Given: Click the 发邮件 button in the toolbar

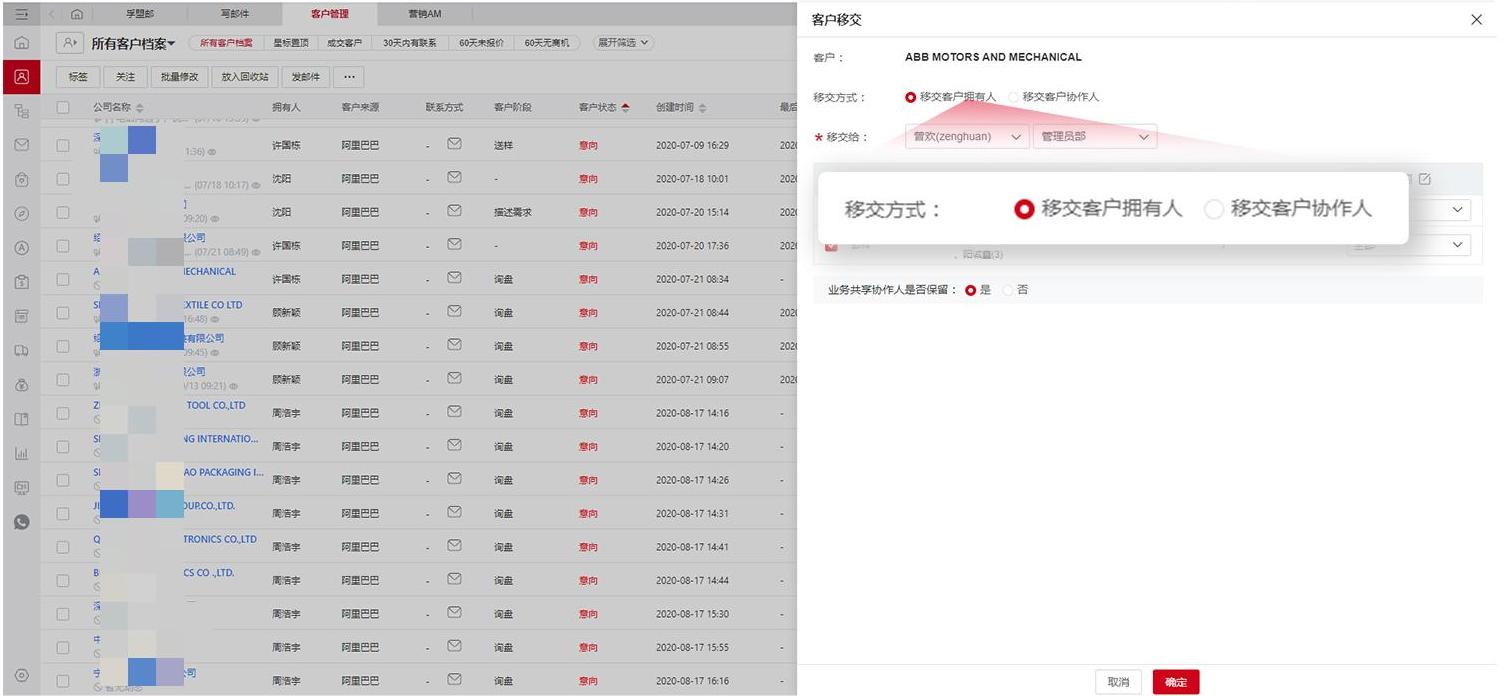Looking at the screenshot, I should pyautogui.click(x=304, y=76).
